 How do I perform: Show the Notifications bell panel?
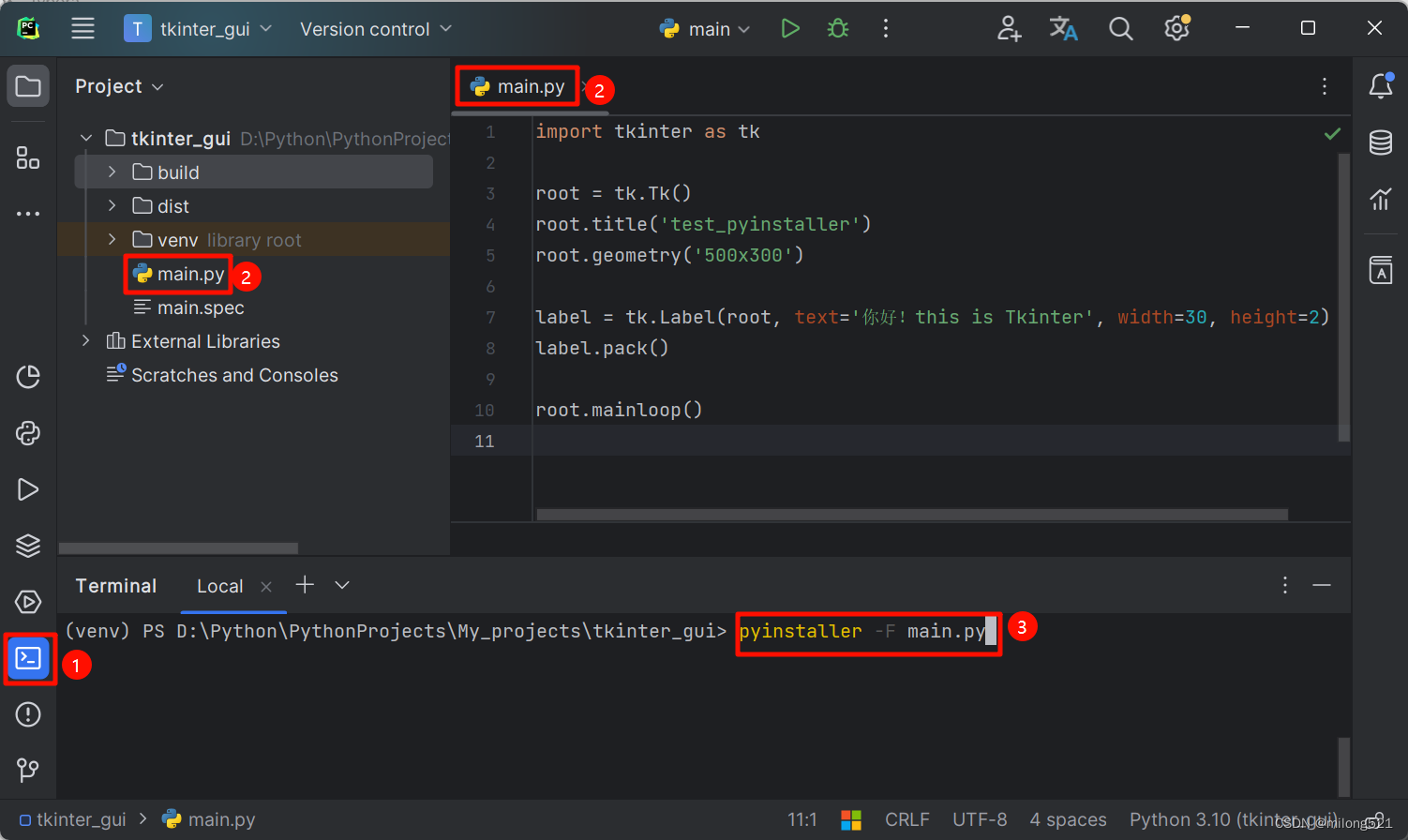(1380, 86)
